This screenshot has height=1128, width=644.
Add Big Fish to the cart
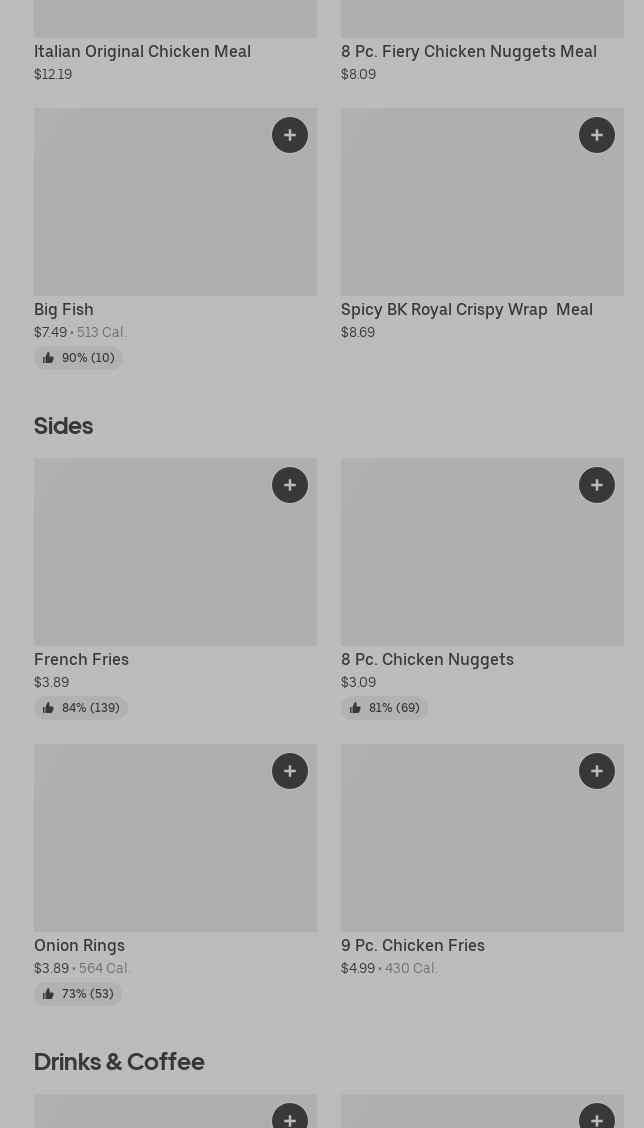point(290,135)
